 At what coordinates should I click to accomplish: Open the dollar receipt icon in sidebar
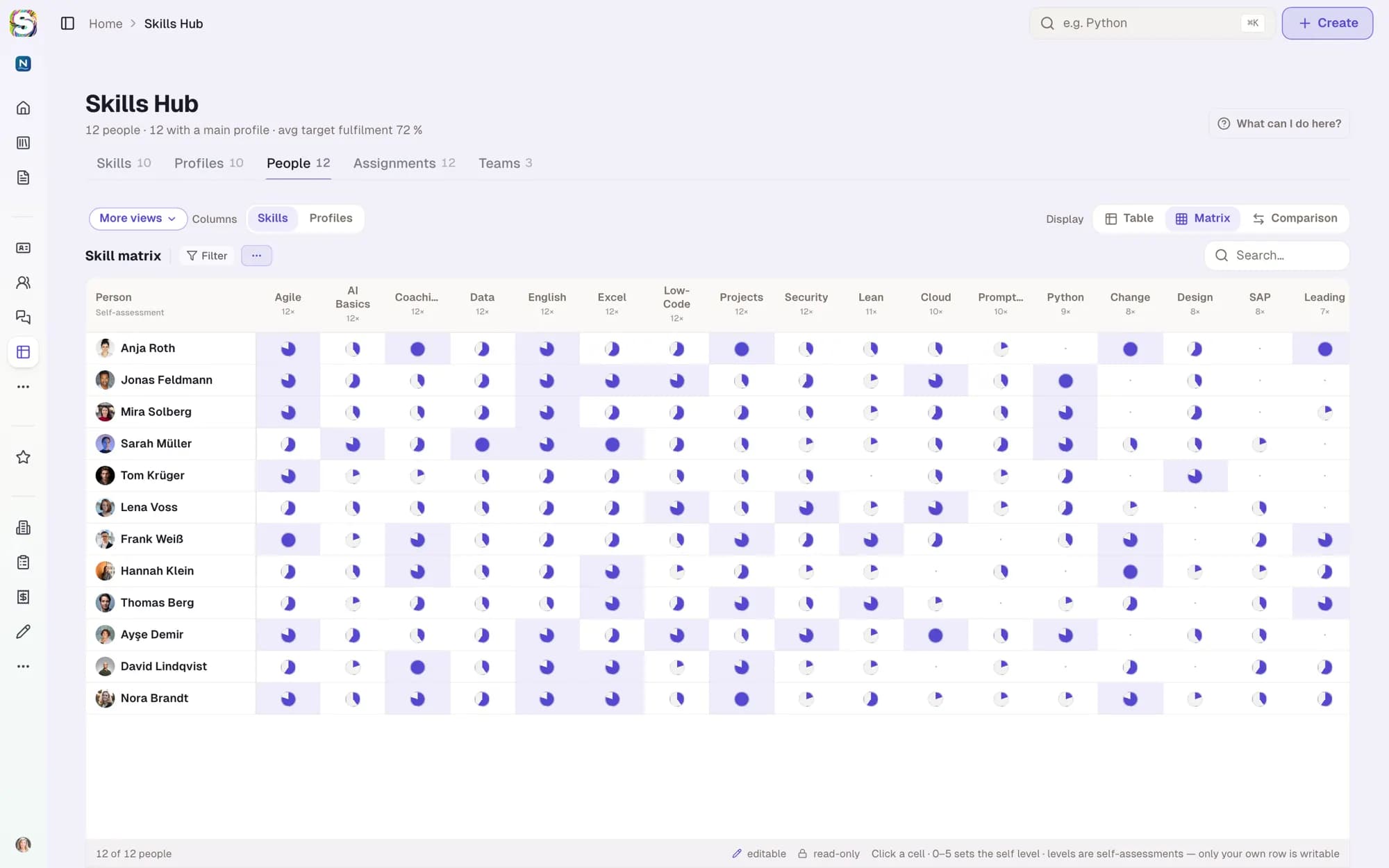click(23, 597)
